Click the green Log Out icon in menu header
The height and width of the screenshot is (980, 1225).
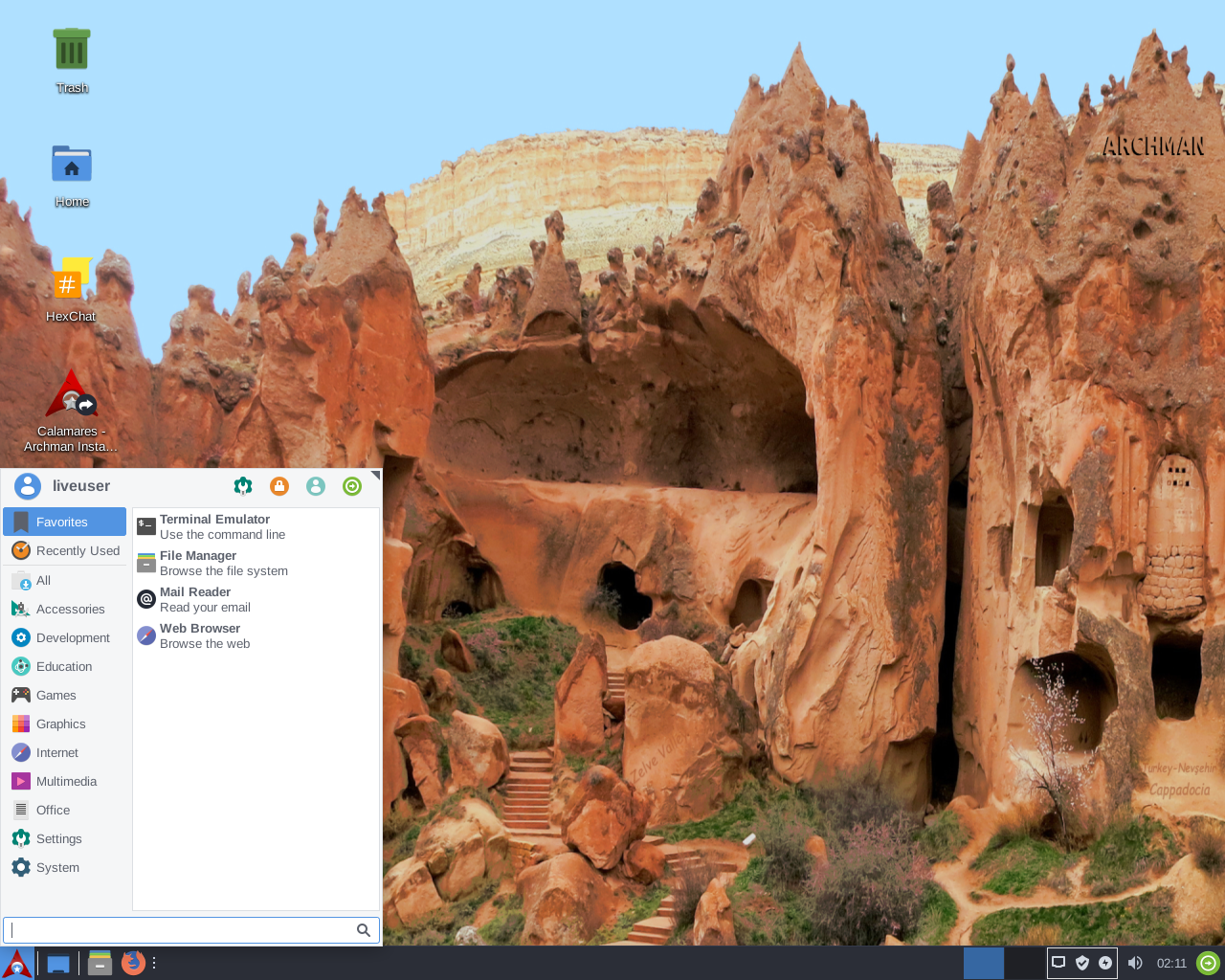(x=352, y=486)
